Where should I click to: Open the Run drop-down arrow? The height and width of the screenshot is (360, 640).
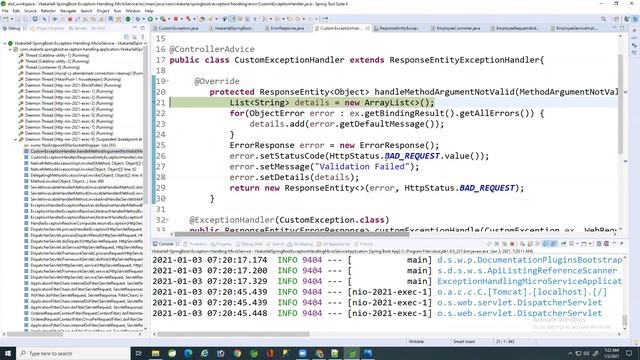point(155,19)
